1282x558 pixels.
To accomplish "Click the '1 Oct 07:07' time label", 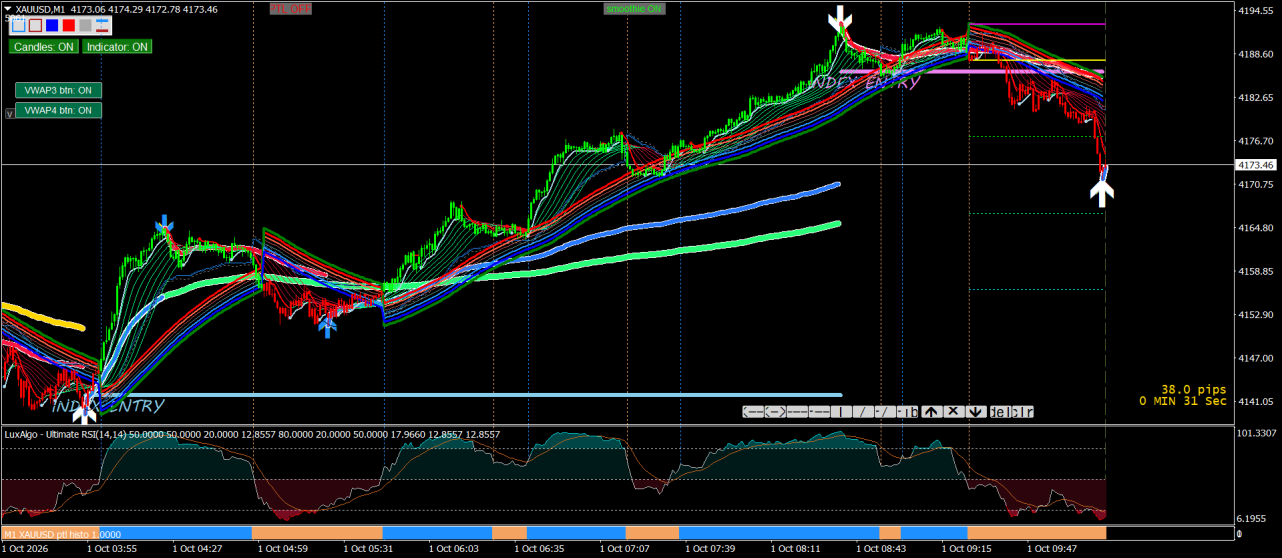I will pos(625,549).
